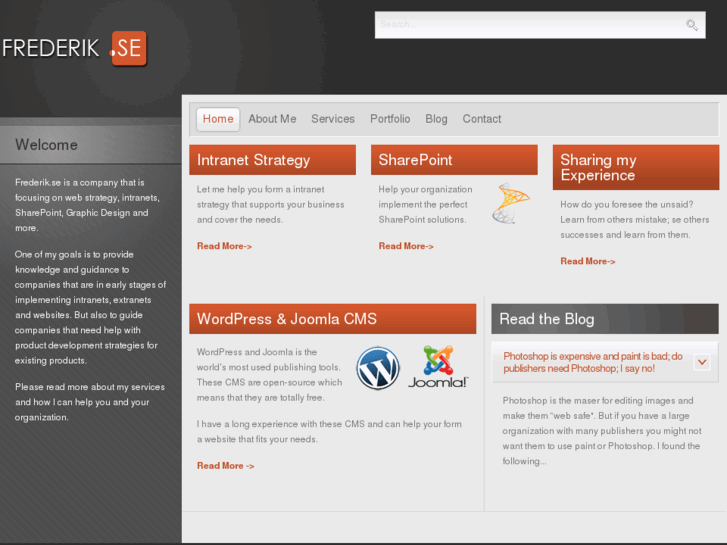Go to the Services menu item
The width and height of the screenshot is (727, 545).
click(333, 119)
